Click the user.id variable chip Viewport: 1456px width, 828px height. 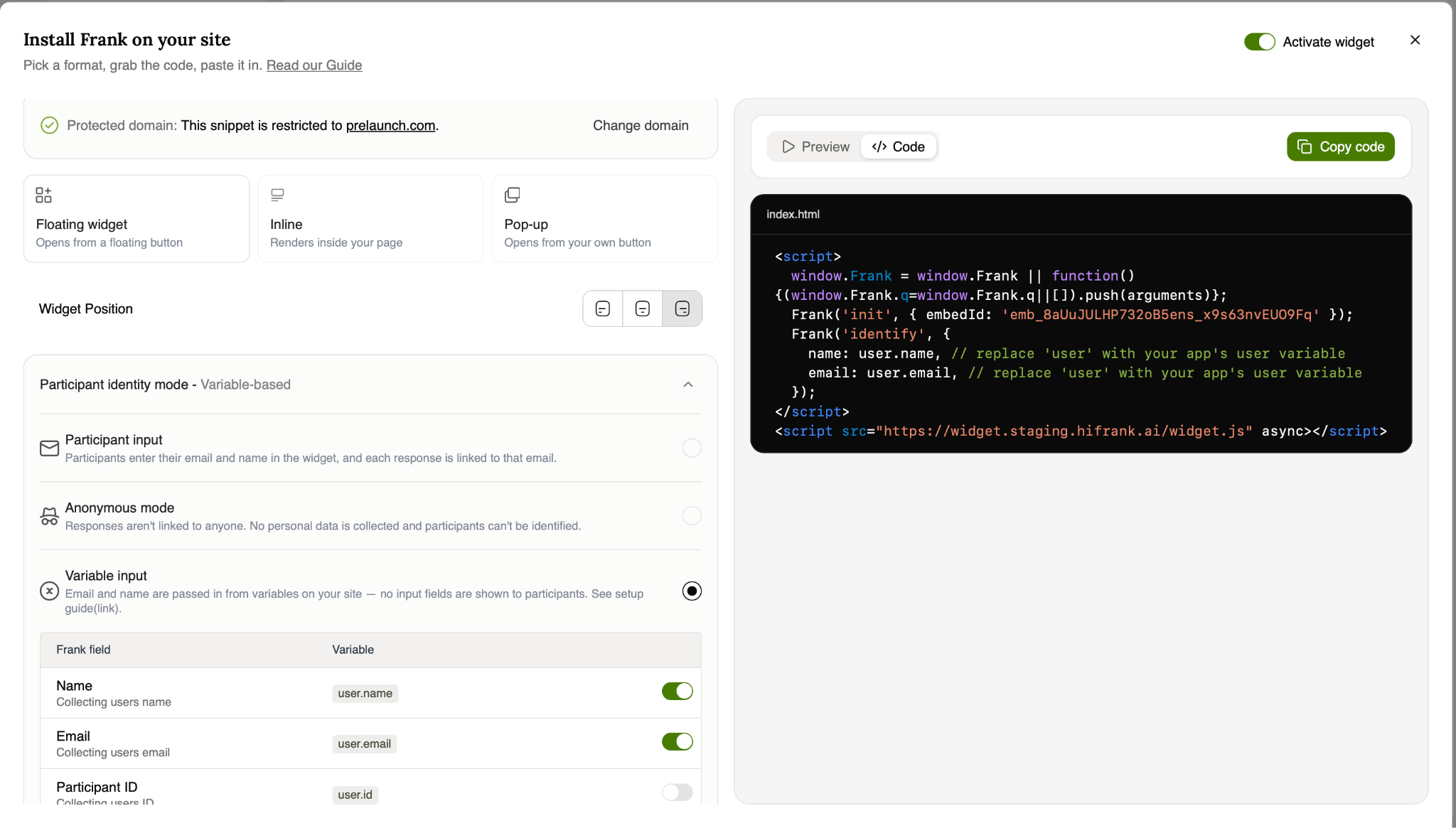coord(355,795)
